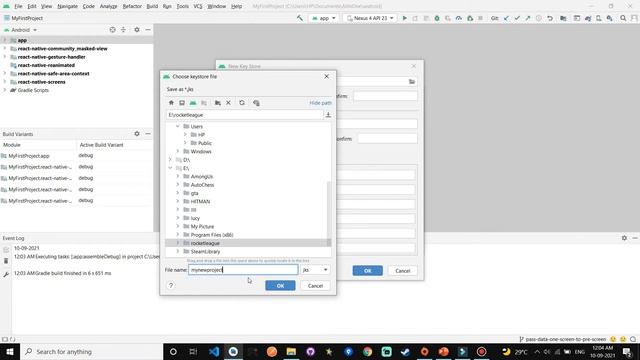Toggle show hidden files icon

(x=256, y=103)
